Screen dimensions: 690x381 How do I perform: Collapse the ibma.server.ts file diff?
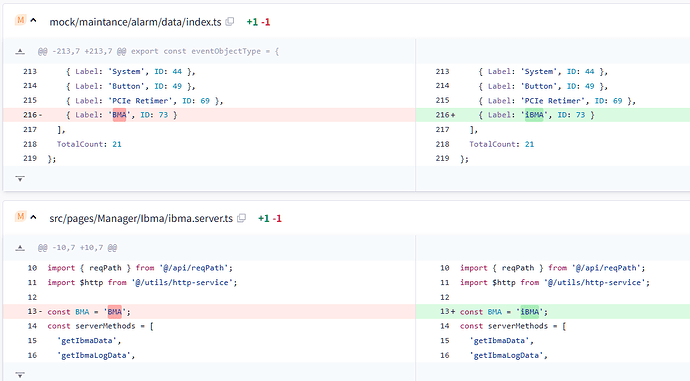tap(33, 217)
